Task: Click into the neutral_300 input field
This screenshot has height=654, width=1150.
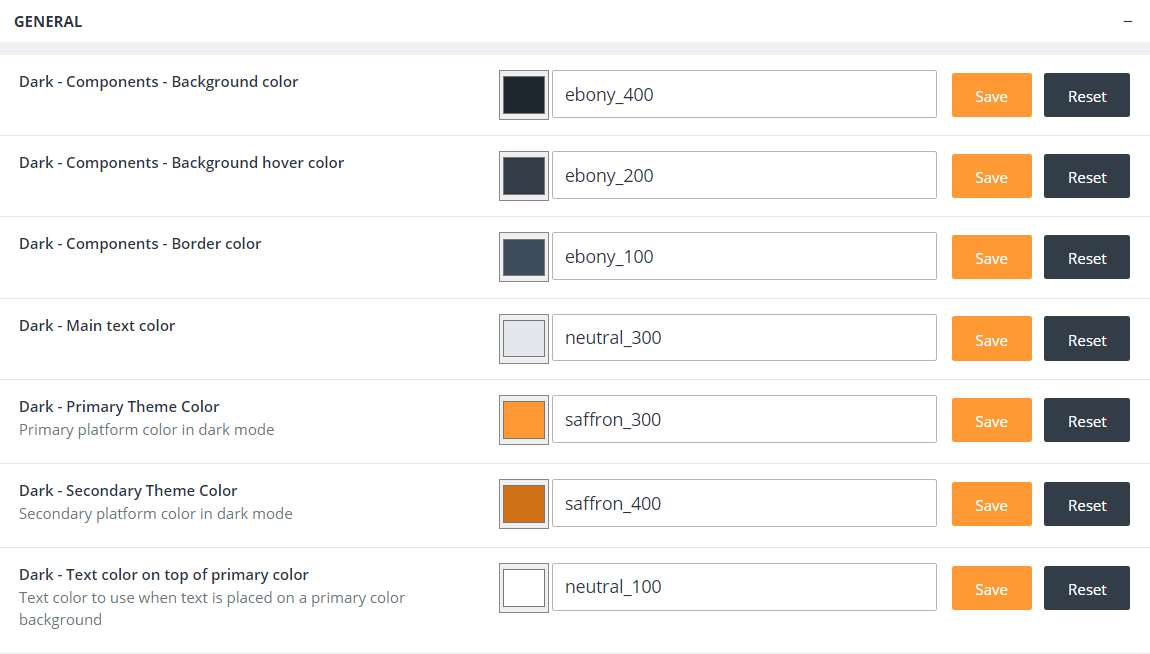Action: [744, 338]
